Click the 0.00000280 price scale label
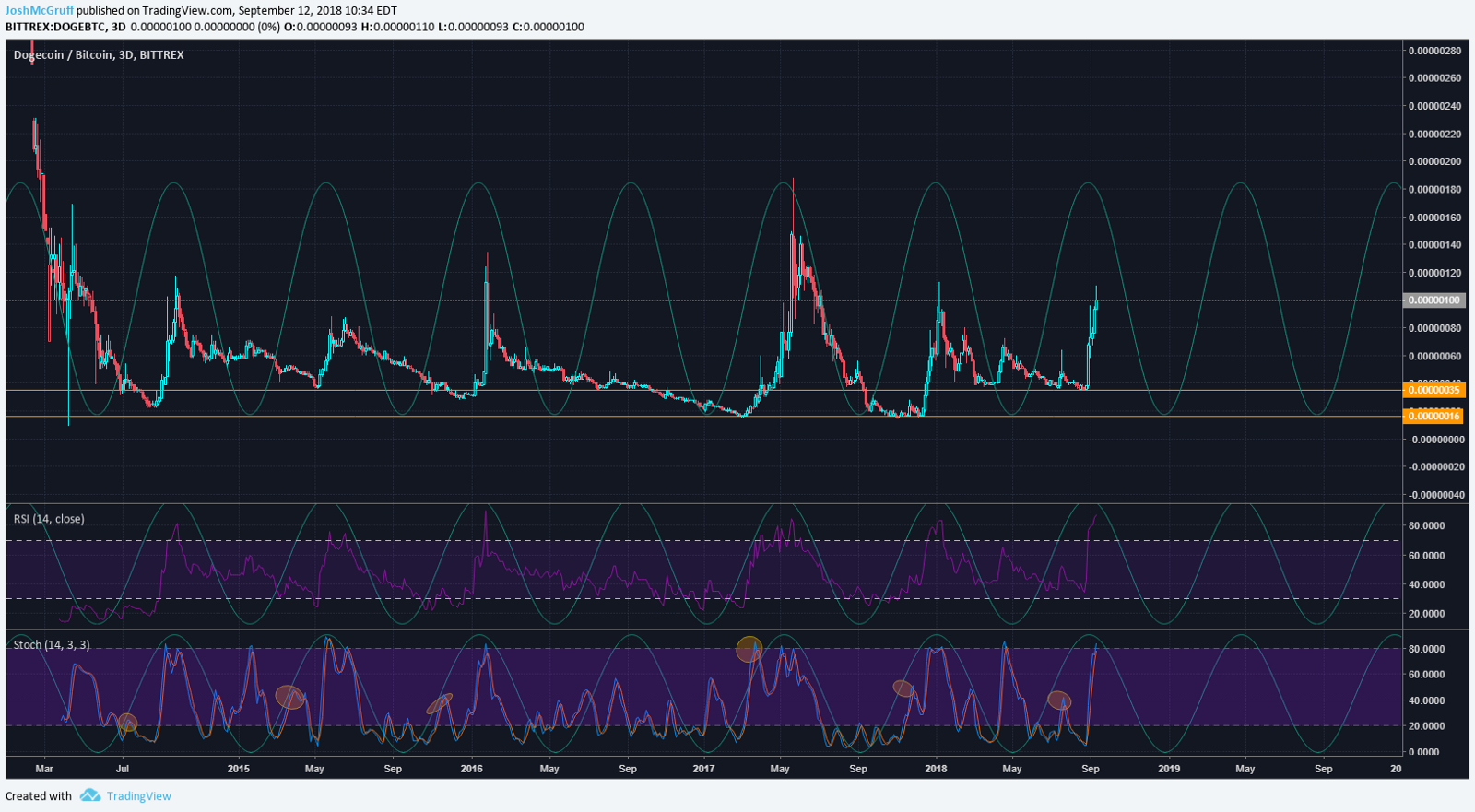This screenshot has height=812, width=1475. click(1434, 51)
